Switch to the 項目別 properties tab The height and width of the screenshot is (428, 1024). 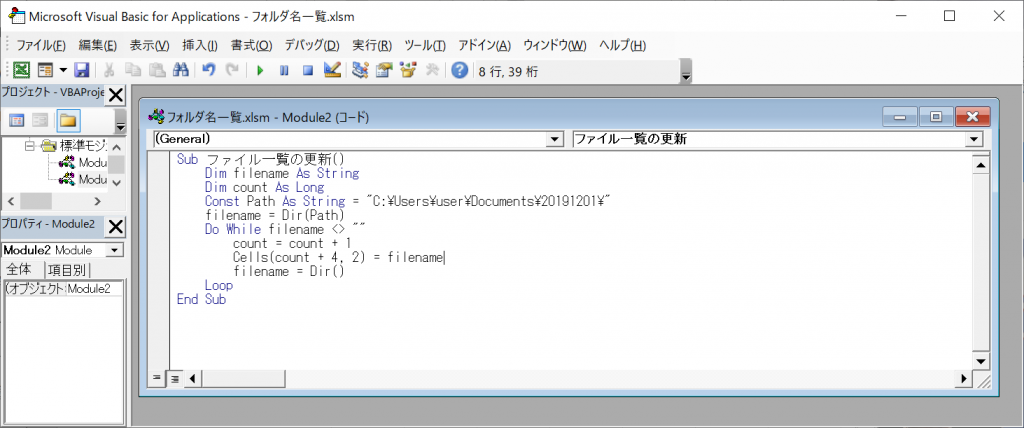point(68,270)
